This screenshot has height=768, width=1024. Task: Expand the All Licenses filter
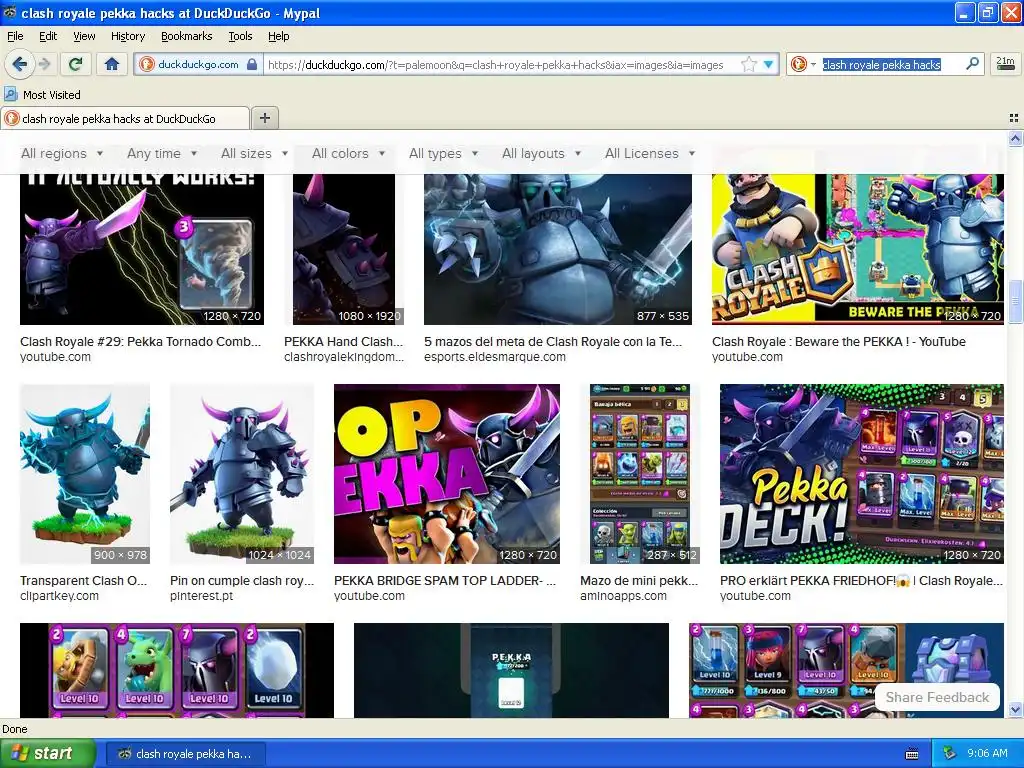coord(650,153)
